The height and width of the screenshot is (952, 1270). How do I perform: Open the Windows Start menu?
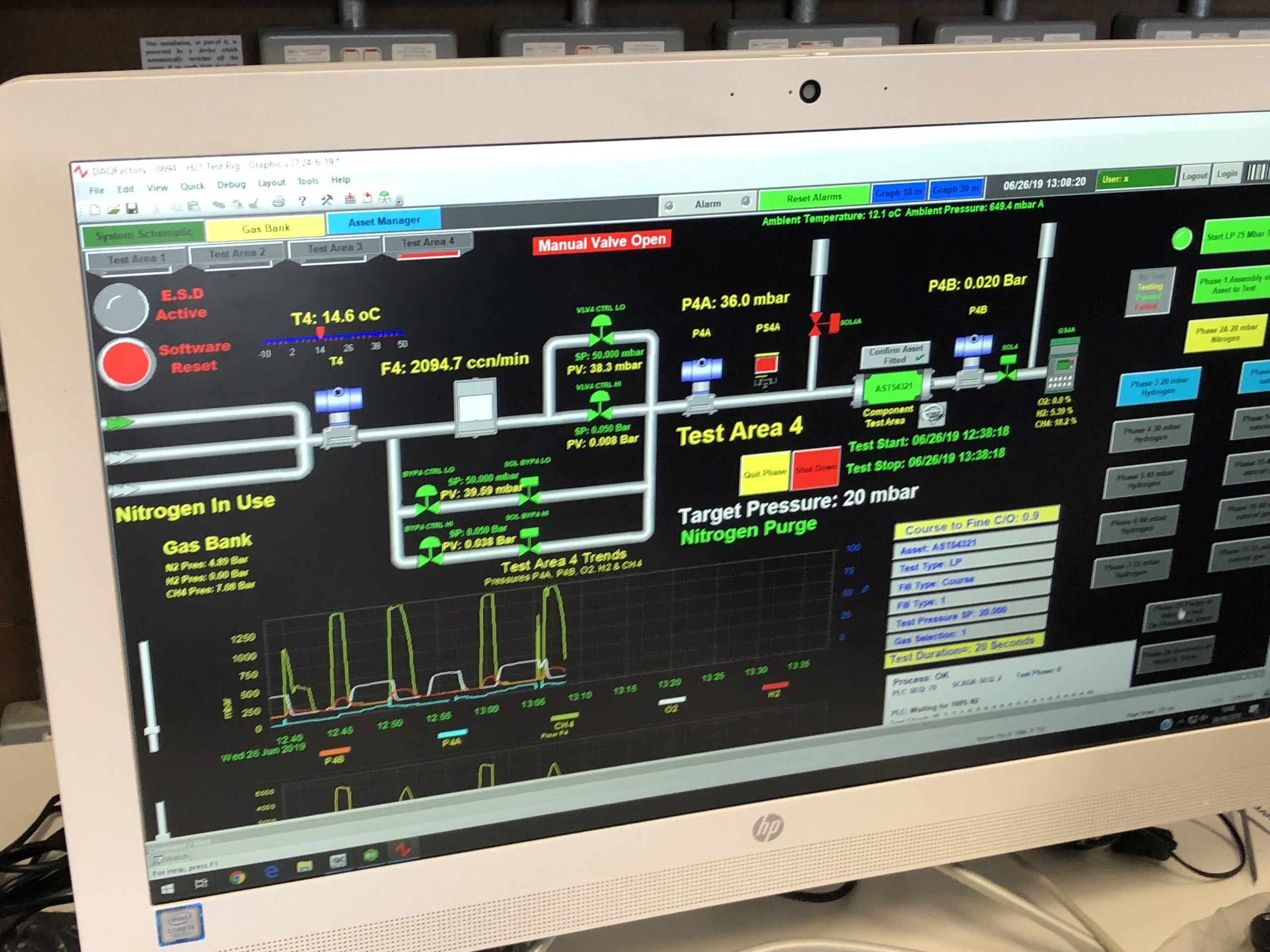click(x=168, y=889)
